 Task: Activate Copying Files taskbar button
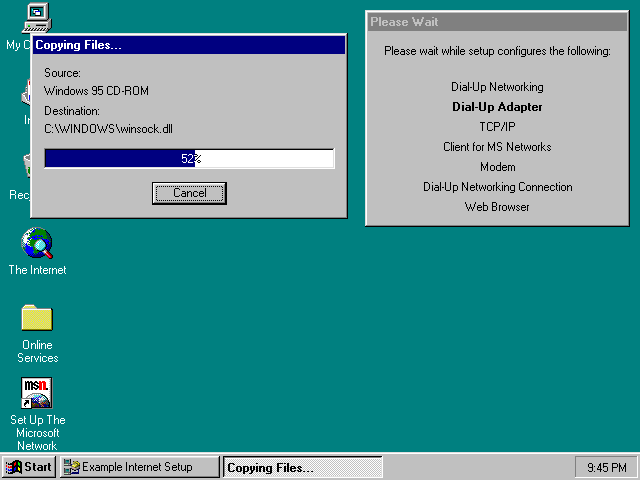coord(302,467)
